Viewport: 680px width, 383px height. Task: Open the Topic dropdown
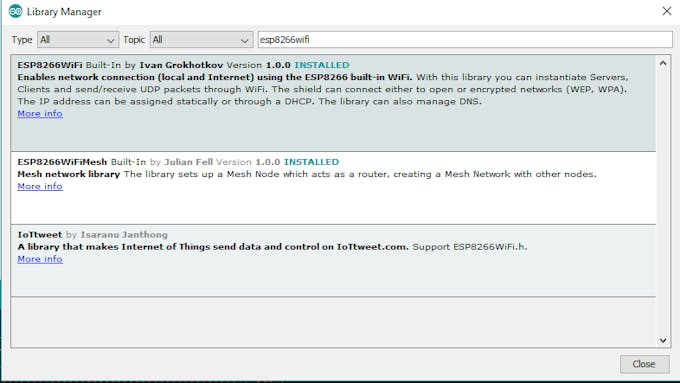(x=201, y=39)
